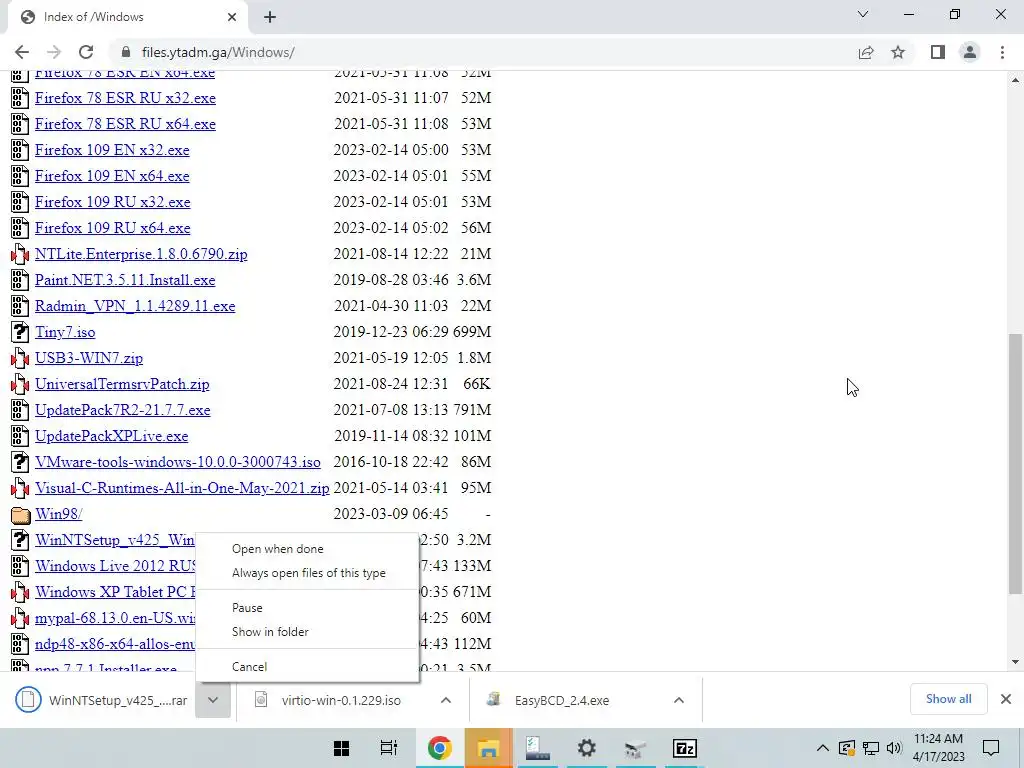Open the tab search chevron

[x=863, y=14]
